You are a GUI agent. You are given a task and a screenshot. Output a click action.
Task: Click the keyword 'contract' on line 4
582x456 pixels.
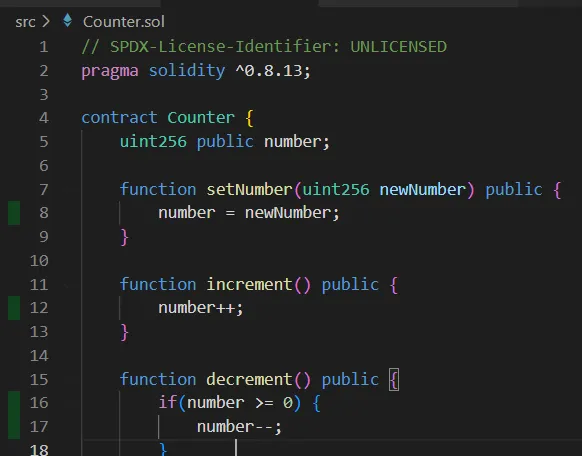pos(119,118)
